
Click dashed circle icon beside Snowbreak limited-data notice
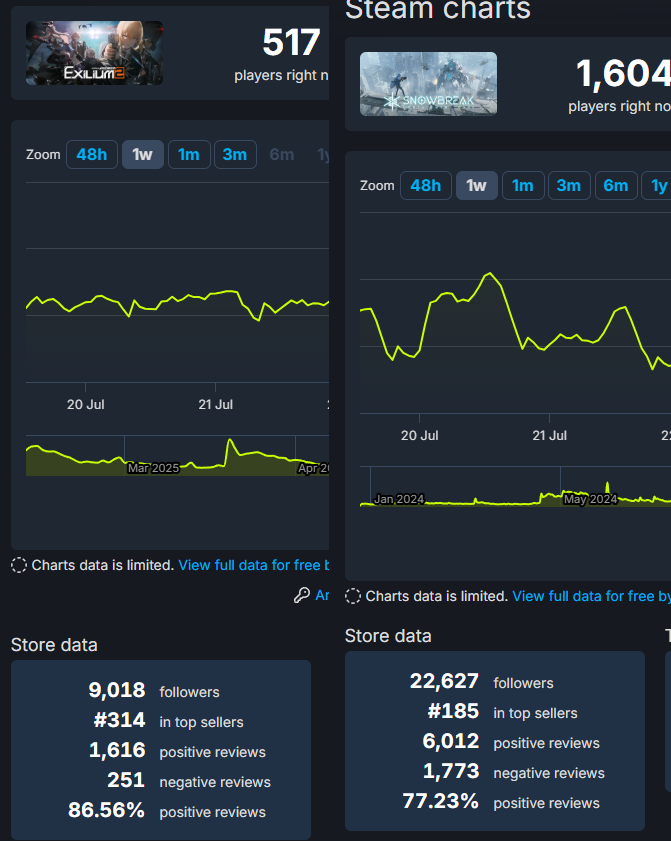click(353, 596)
